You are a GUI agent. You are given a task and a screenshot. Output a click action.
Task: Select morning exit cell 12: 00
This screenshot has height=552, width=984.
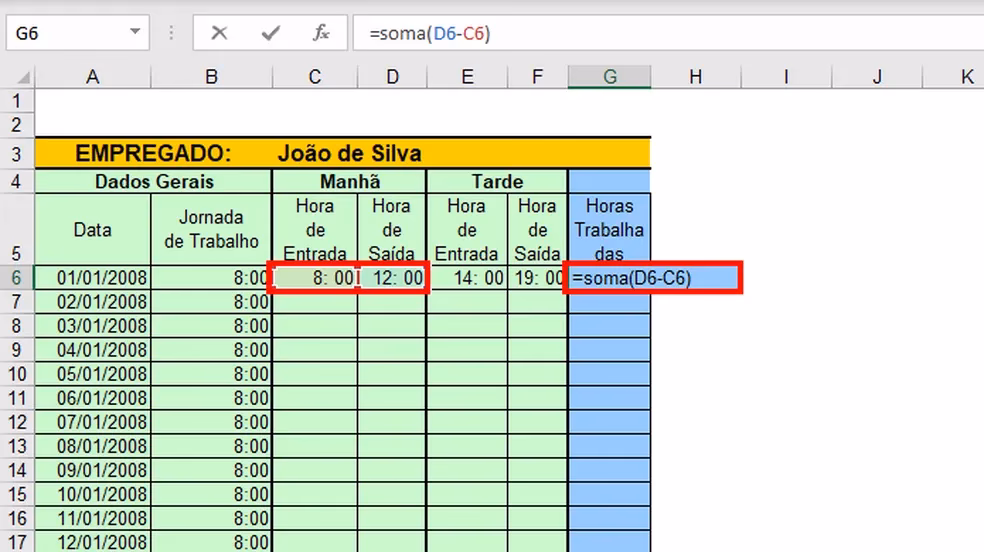click(x=392, y=277)
